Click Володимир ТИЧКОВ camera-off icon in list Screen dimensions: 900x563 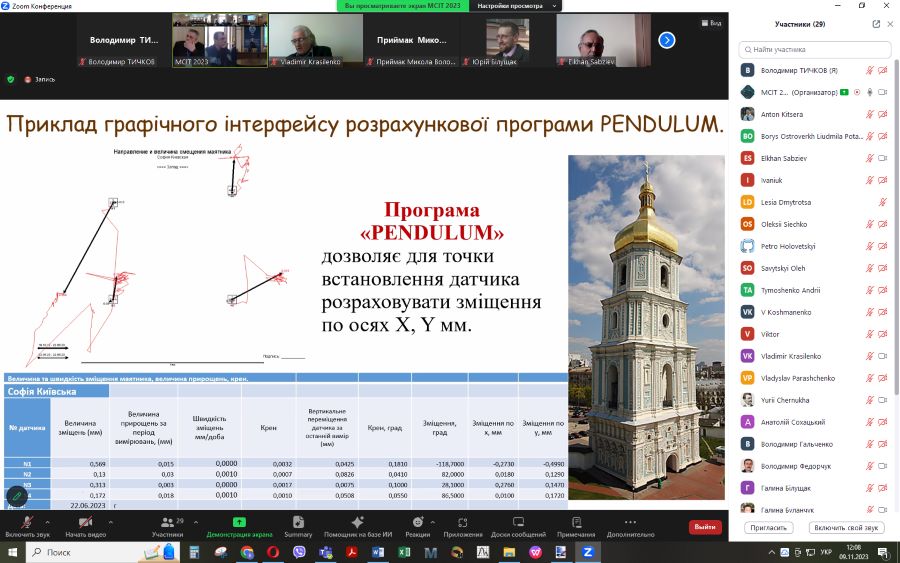pos(883,70)
